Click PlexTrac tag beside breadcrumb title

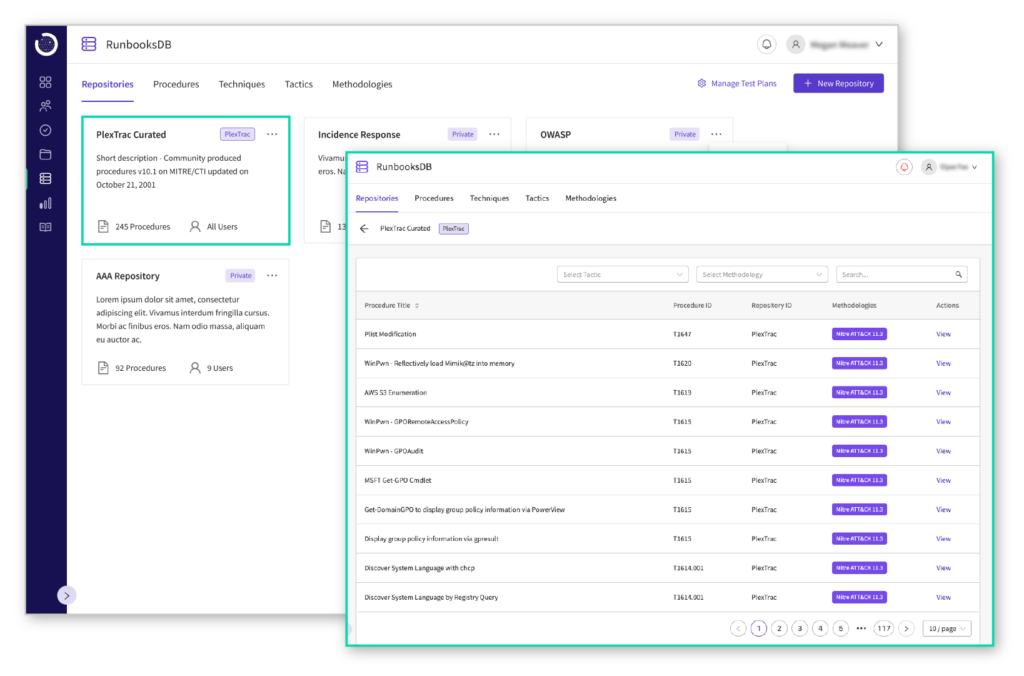point(453,229)
